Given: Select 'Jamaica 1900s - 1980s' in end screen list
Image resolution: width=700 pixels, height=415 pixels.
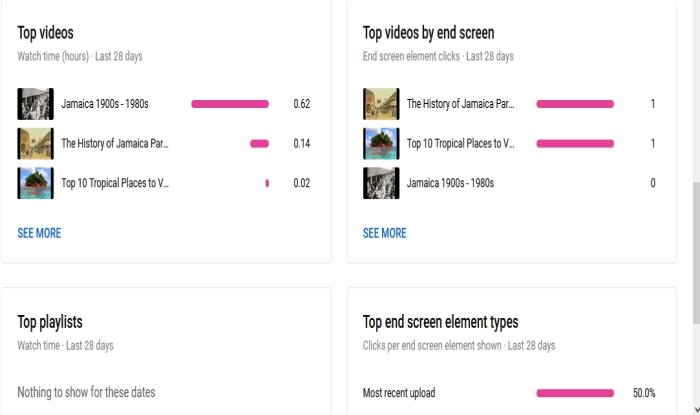Looking at the screenshot, I should (450, 184).
